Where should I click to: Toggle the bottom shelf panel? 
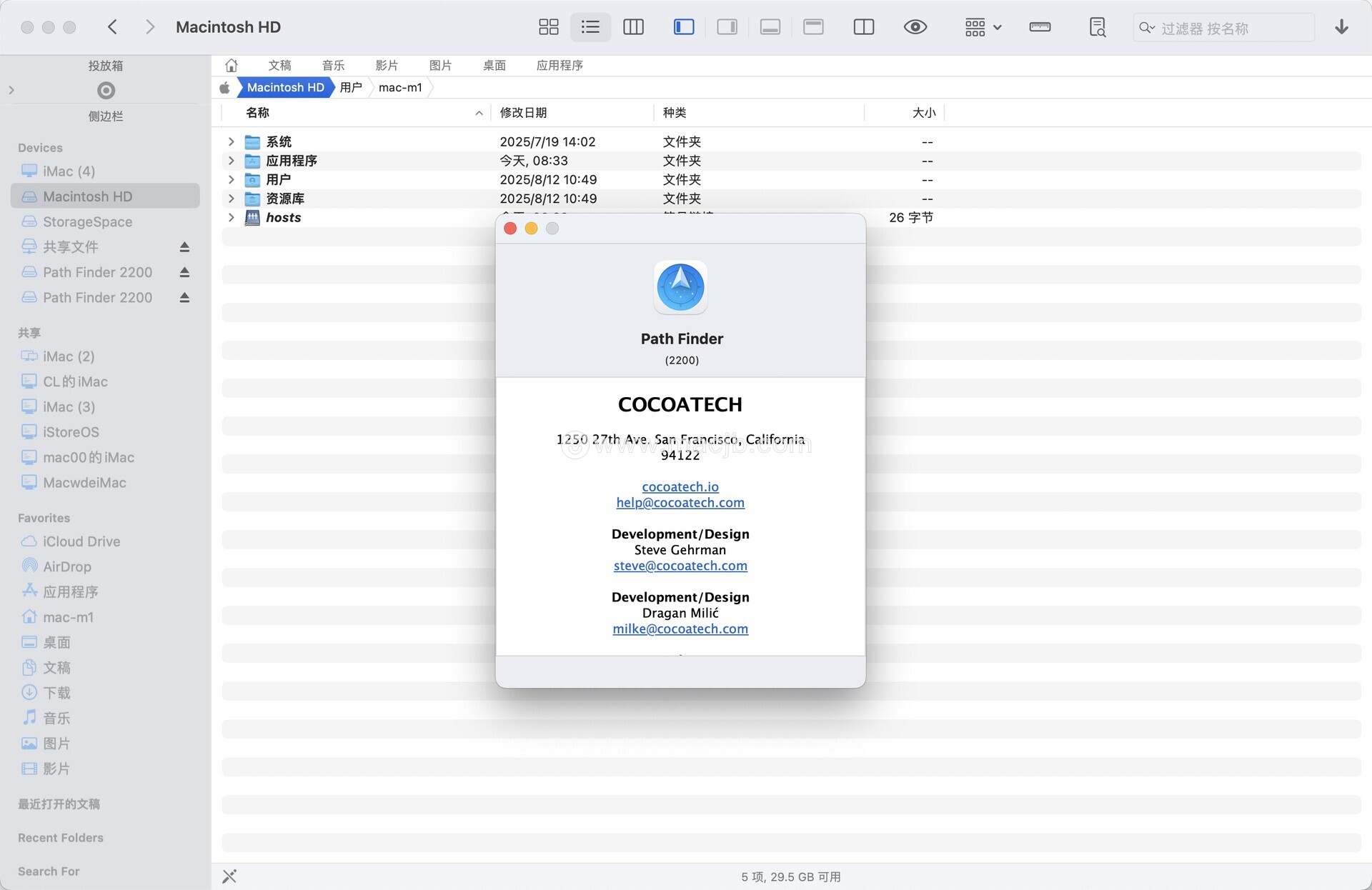770,27
